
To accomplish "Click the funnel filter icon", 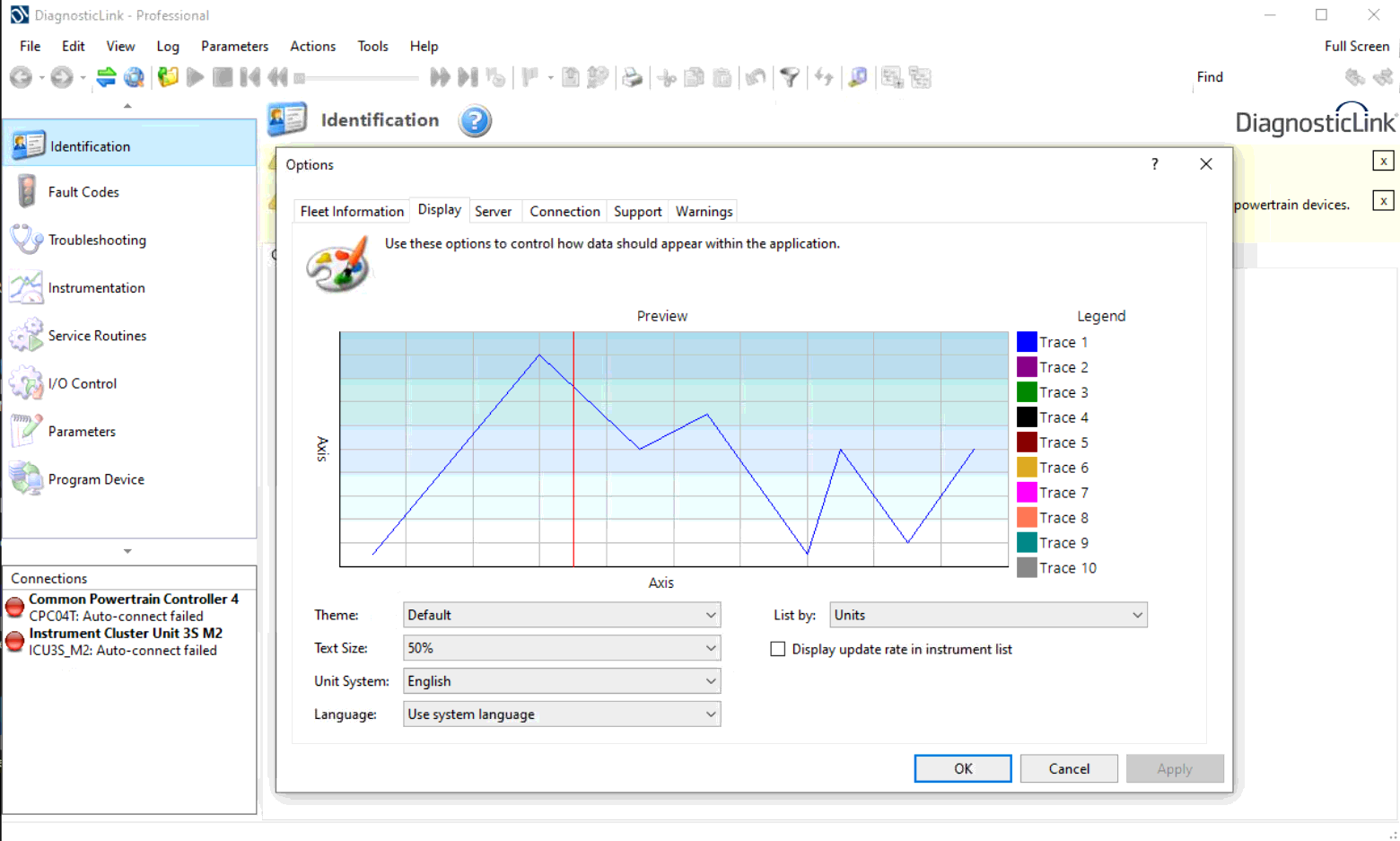I will pyautogui.click(x=790, y=78).
